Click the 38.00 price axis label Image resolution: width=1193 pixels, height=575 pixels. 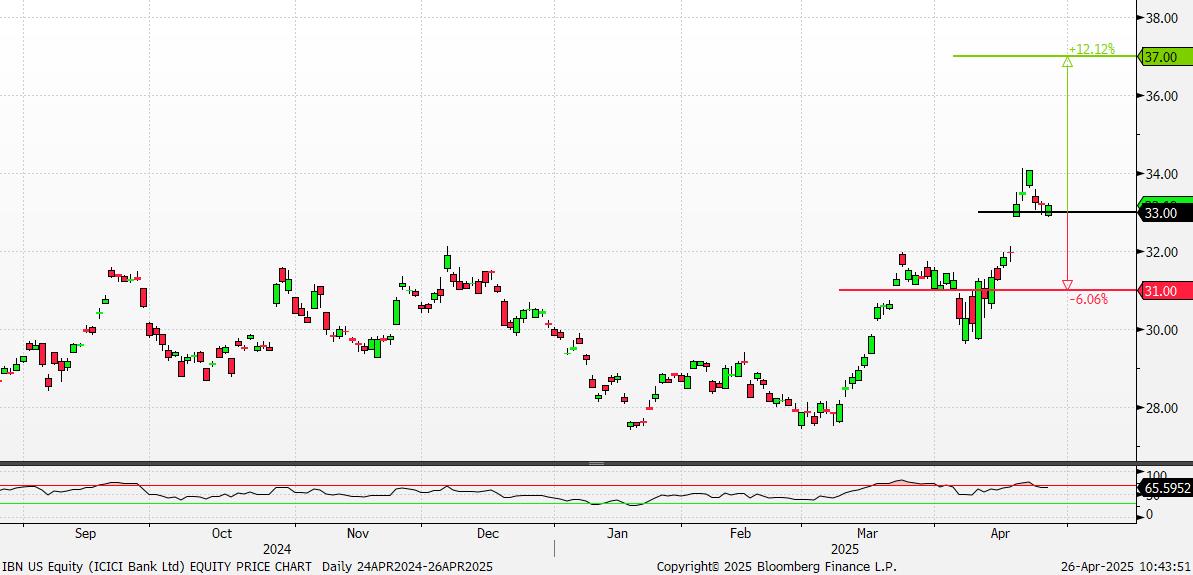tap(1160, 18)
